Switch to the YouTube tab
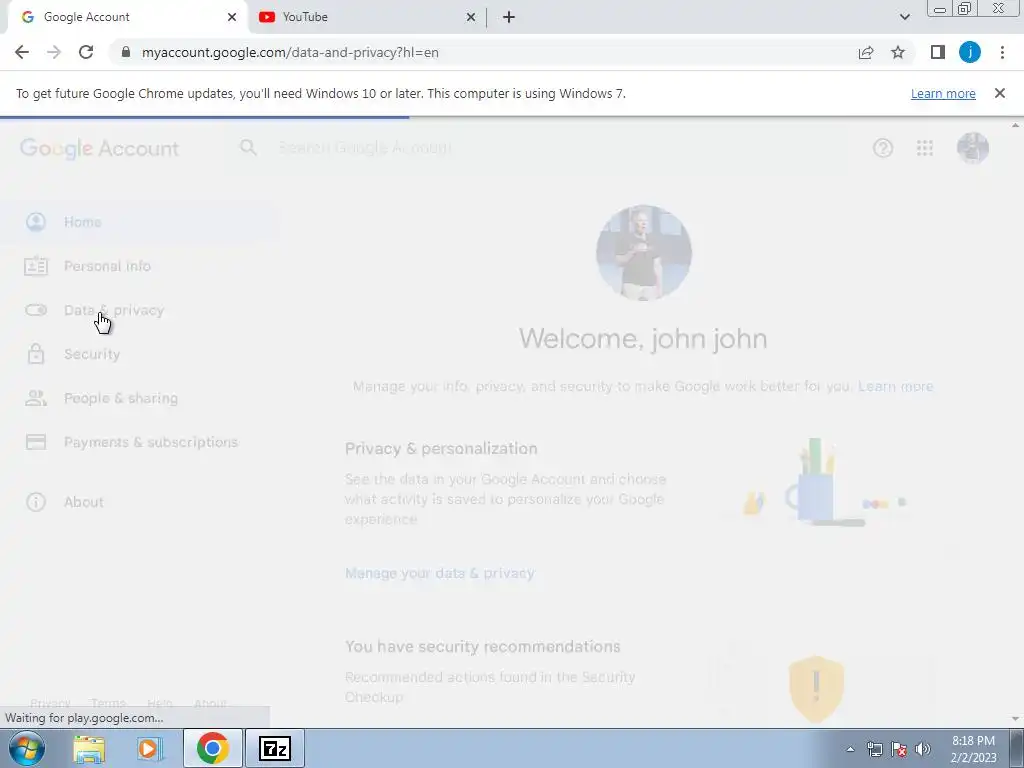 pos(366,17)
